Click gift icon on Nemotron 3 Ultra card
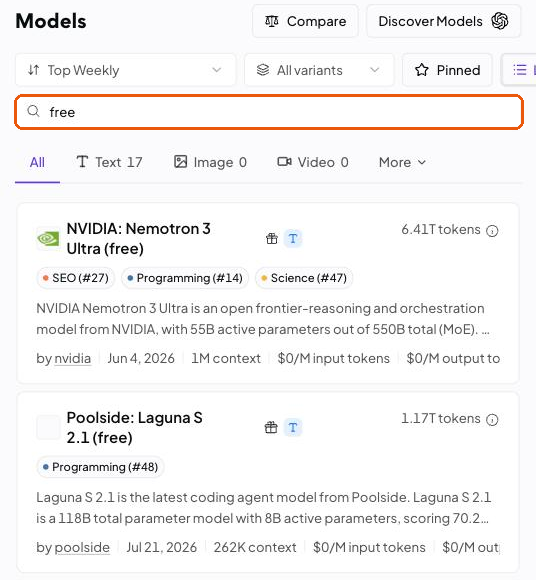The image size is (536, 580). [272, 239]
